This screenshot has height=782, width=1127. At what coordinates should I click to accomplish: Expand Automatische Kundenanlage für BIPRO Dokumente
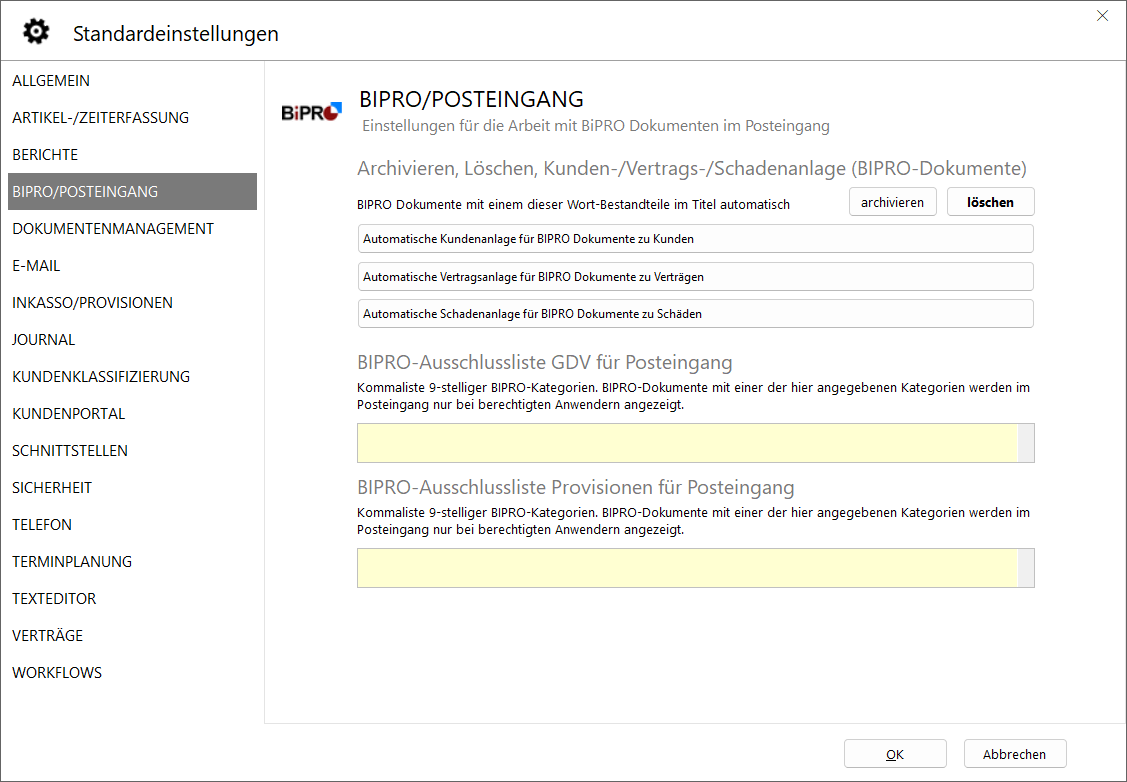695,239
